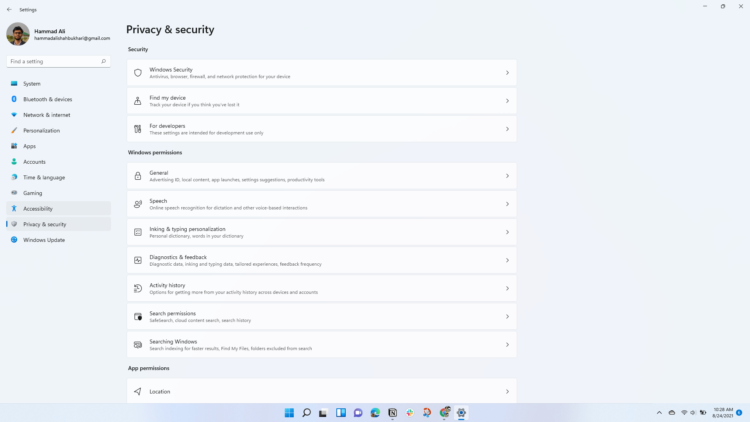750x422 pixels.
Task: Open taskbar Search magnifier
Action: coord(307,412)
